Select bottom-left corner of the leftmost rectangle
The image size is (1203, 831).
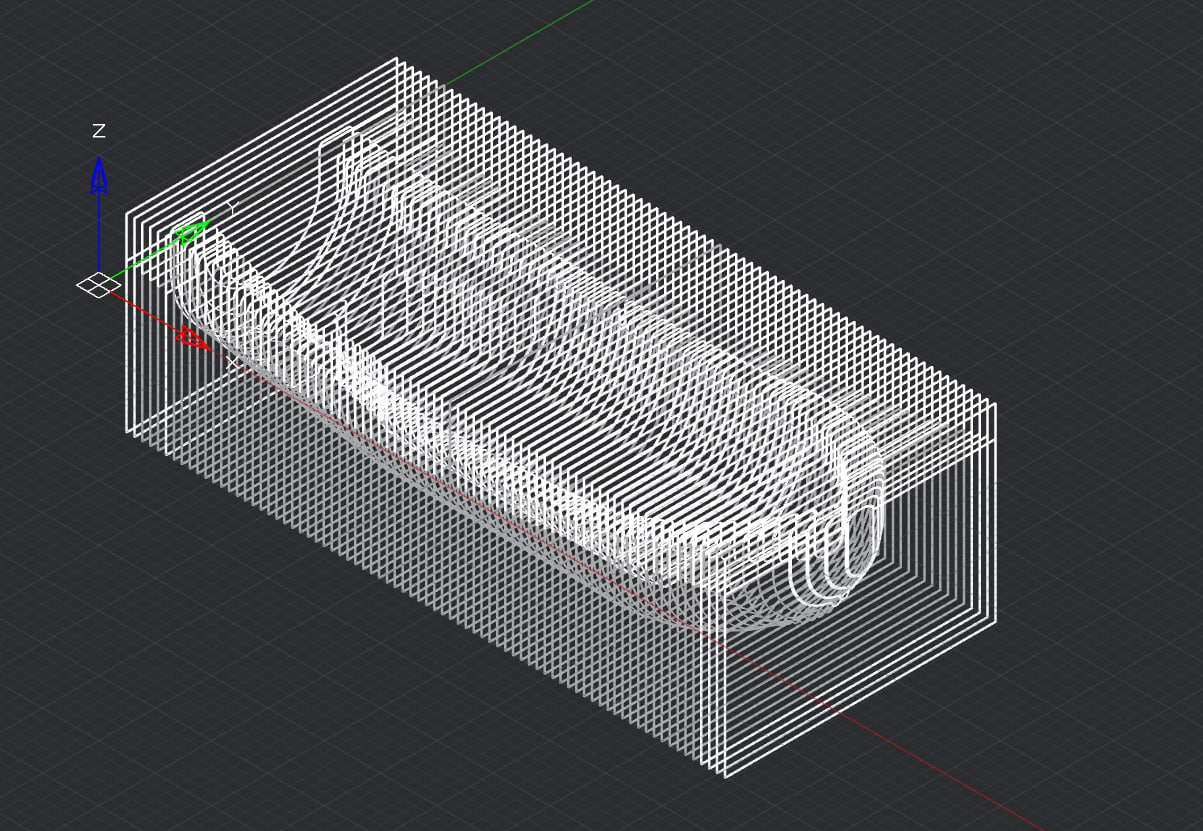(127, 432)
